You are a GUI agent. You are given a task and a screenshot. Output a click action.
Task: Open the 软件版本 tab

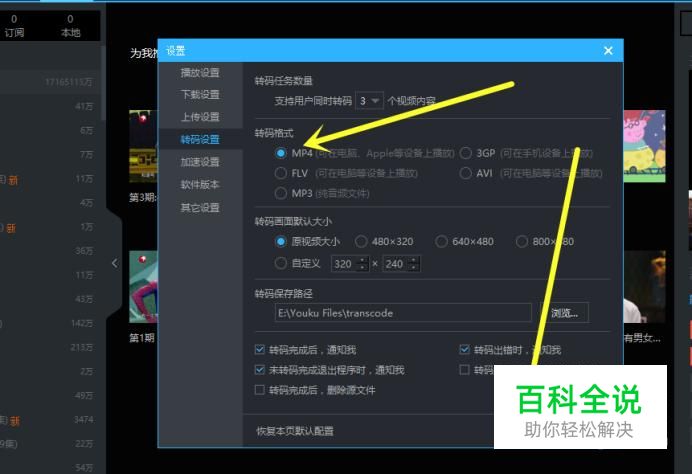[200, 184]
